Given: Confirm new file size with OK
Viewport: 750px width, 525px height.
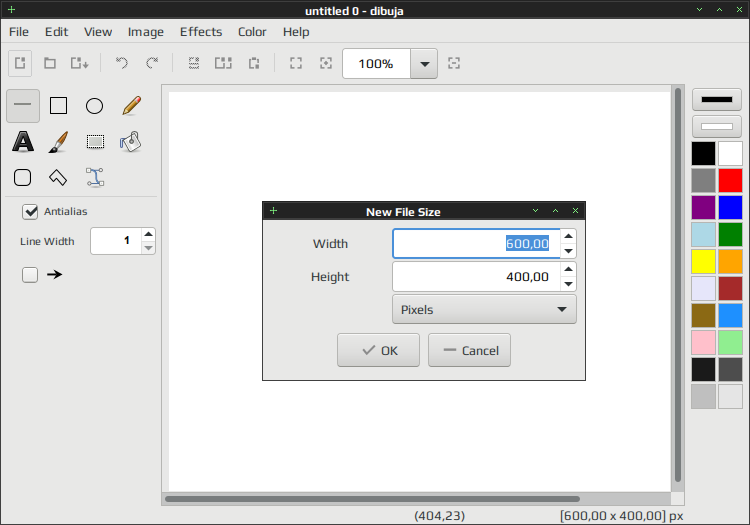Looking at the screenshot, I should pos(378,350).
